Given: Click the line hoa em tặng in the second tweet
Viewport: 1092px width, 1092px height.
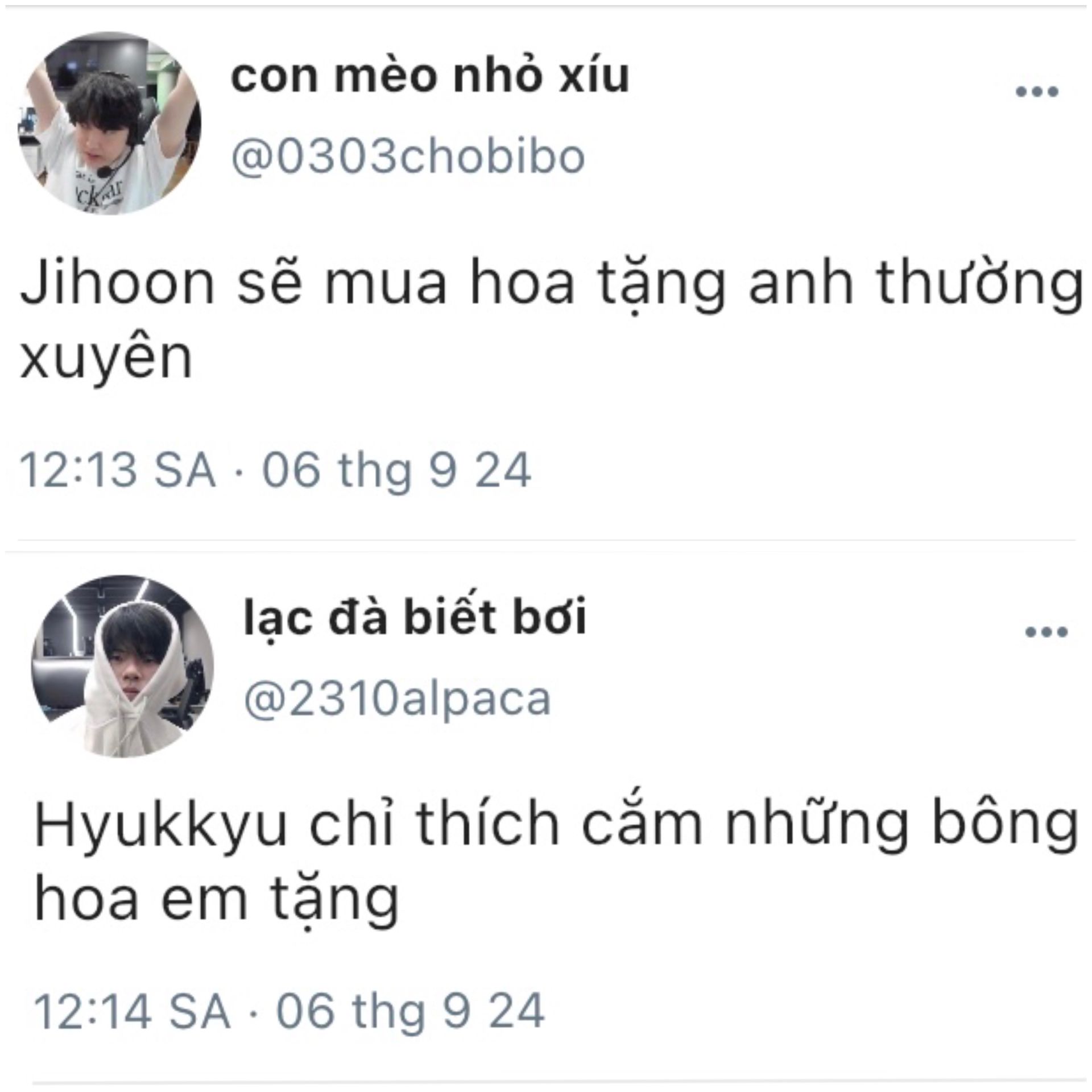Looking at the screenshot, I should click(217, 901).
